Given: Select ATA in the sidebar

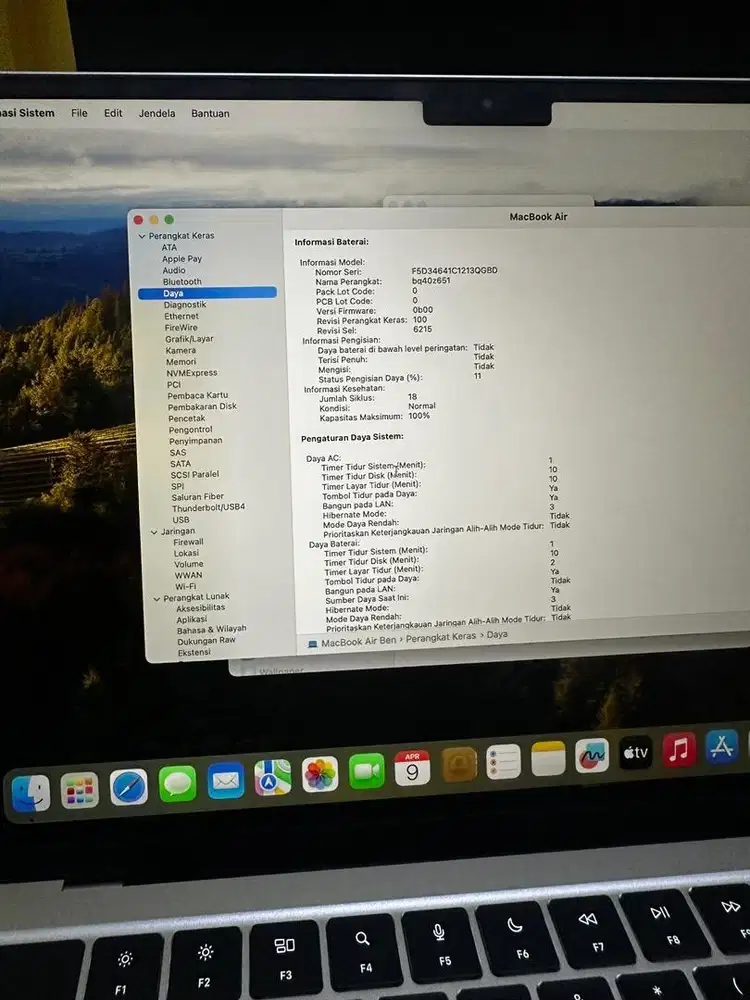Looking at the screenshot, I should (x=169, y=247).
